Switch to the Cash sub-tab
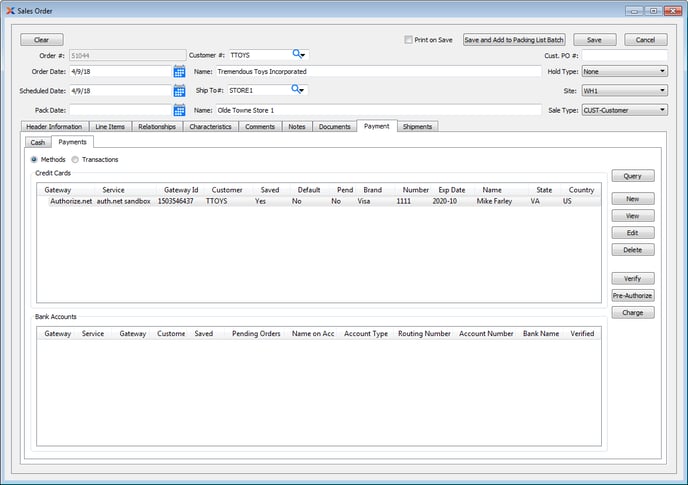688x485 pixels. tap(38, 142)
